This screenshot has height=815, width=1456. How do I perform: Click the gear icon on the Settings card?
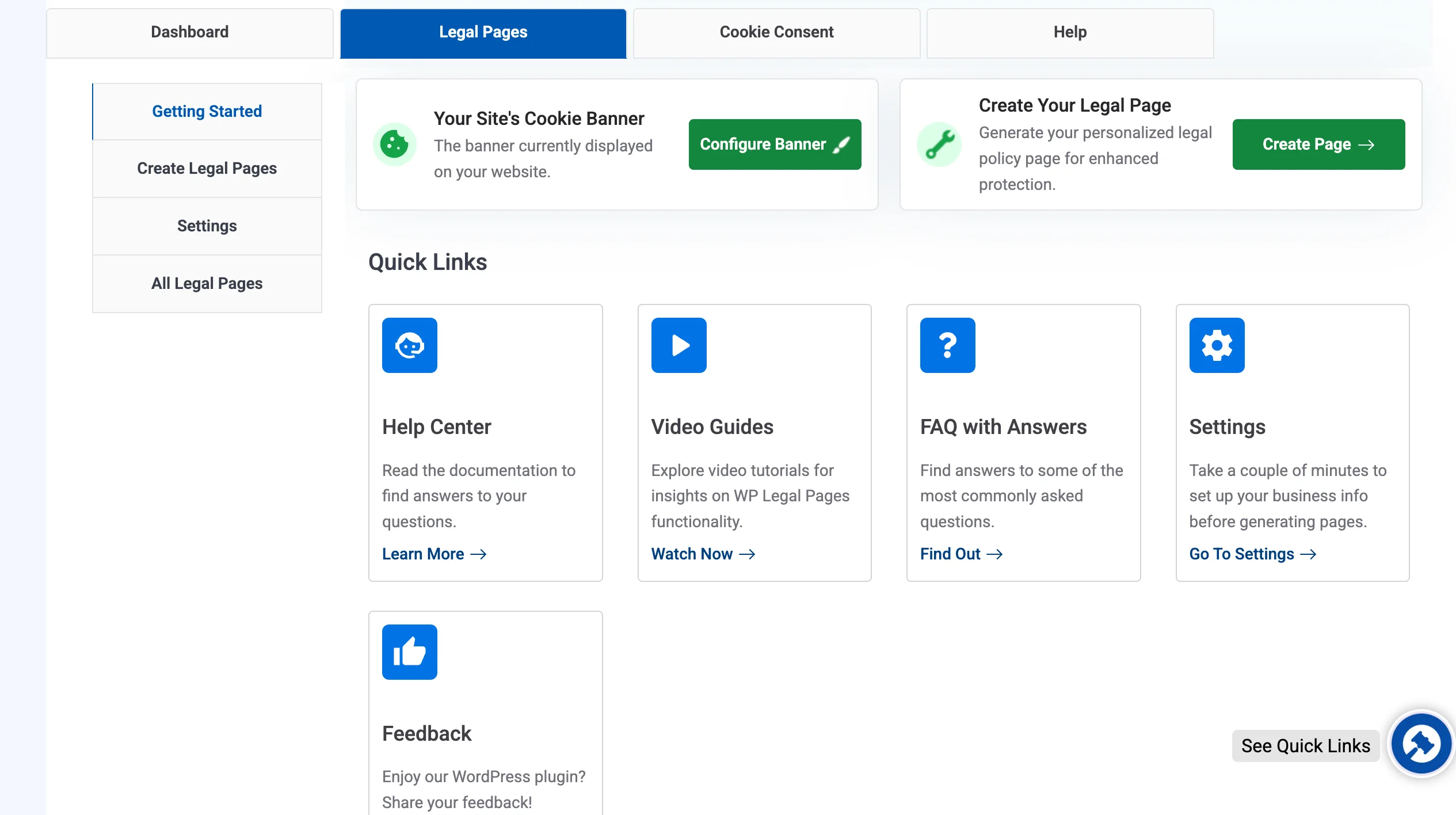tap(1216, 345)
